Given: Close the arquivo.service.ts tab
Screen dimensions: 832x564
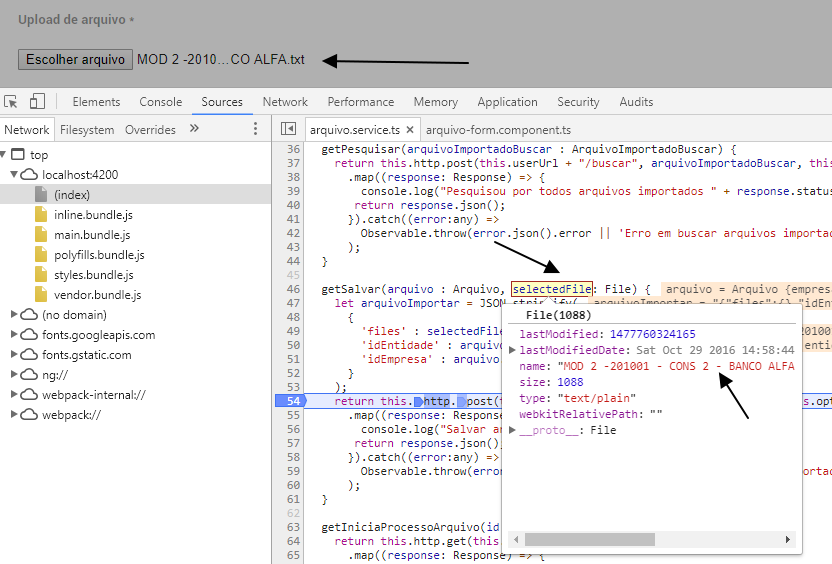Looking at the screenshot, I should [x=410, y=129].
